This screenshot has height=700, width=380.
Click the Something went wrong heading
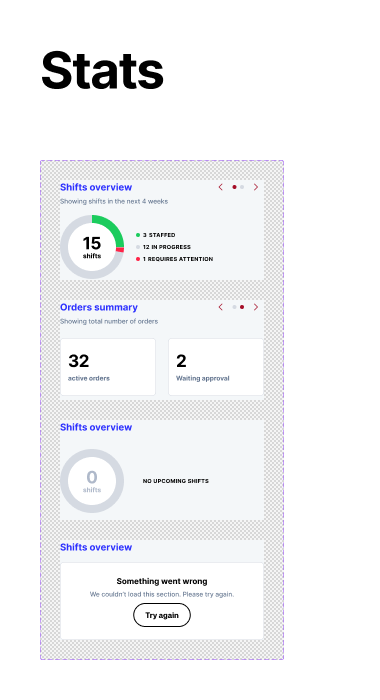click(x=162, y=581)
